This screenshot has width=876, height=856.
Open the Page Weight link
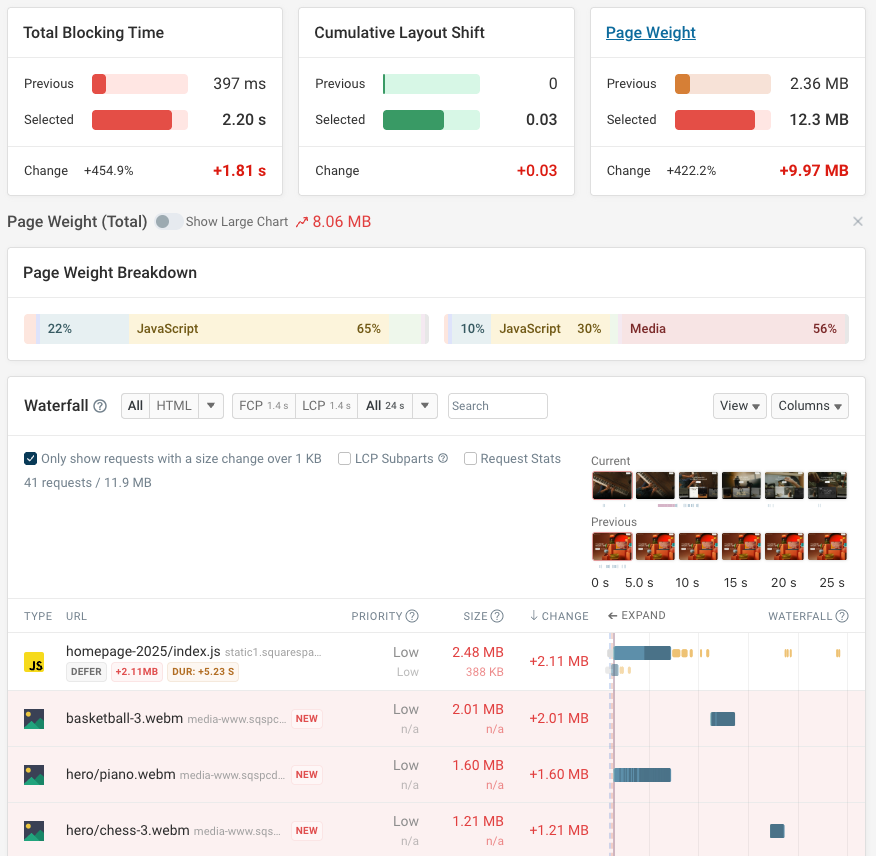click(650, 32)
